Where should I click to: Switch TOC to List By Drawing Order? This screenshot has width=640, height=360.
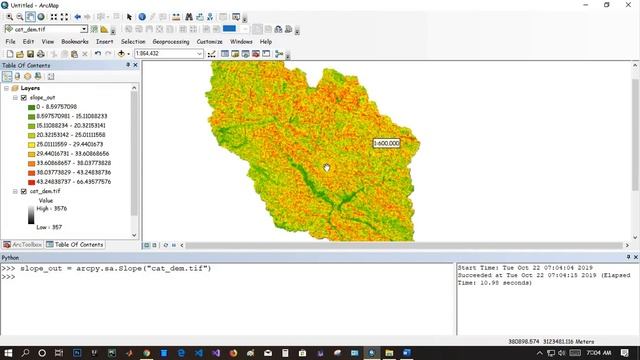click(x=7, y=76)
